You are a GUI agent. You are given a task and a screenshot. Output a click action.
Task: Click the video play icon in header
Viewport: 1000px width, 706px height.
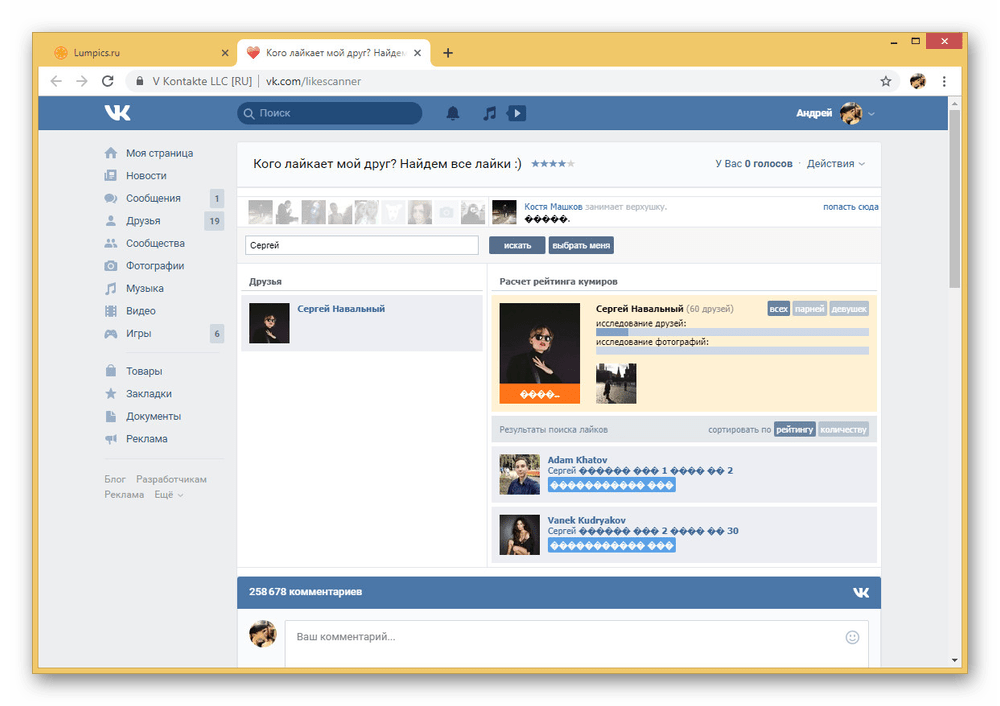point(517,114)
